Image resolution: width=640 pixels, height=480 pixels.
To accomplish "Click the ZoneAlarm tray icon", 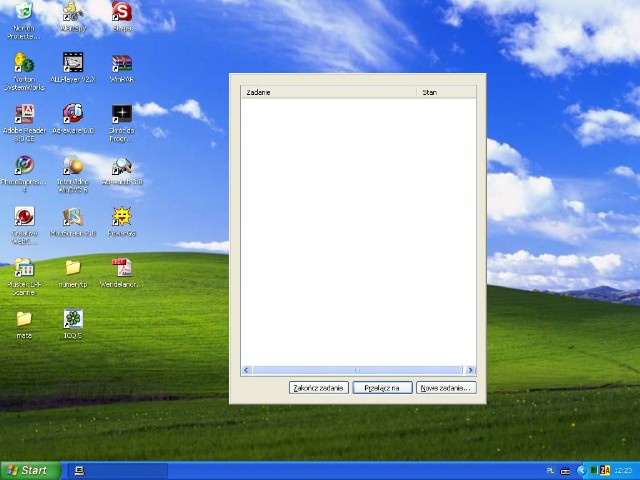I will 605,471.
